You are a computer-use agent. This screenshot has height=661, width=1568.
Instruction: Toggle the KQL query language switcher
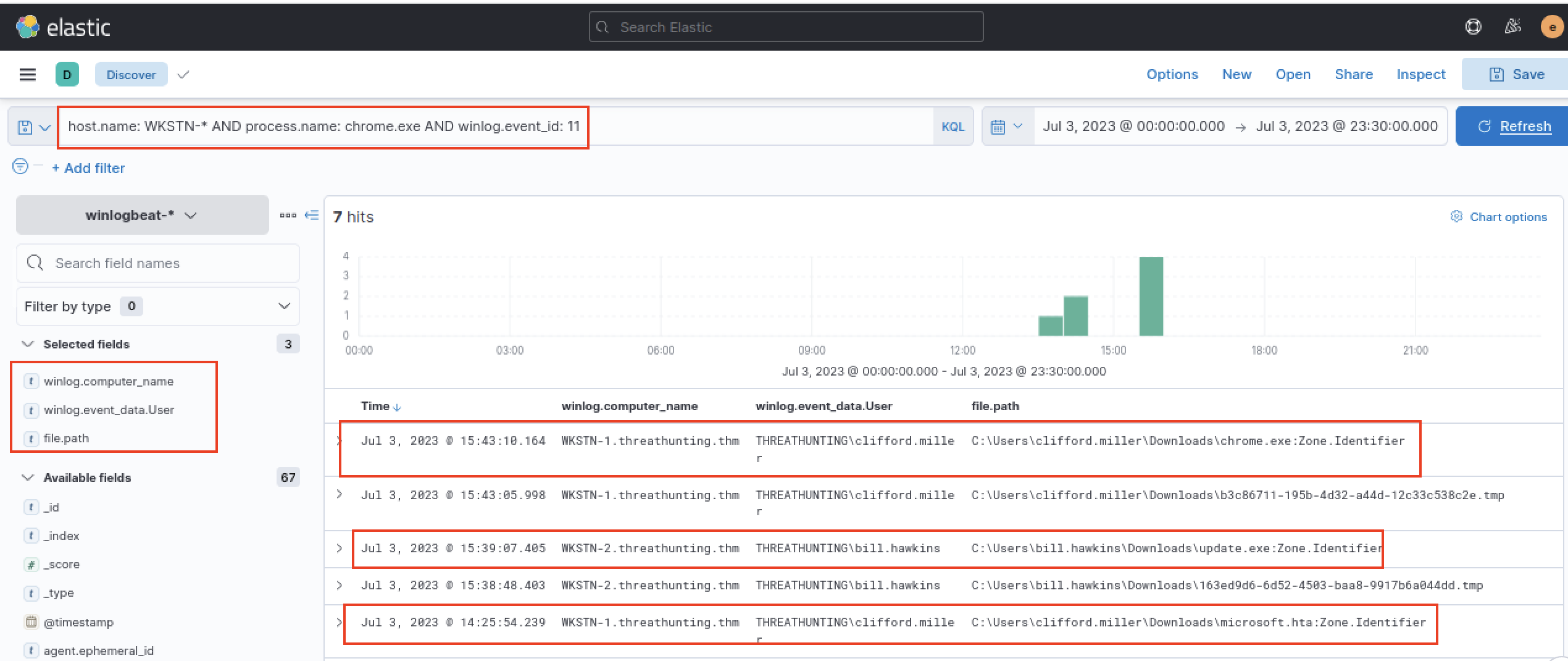(953, 127)
